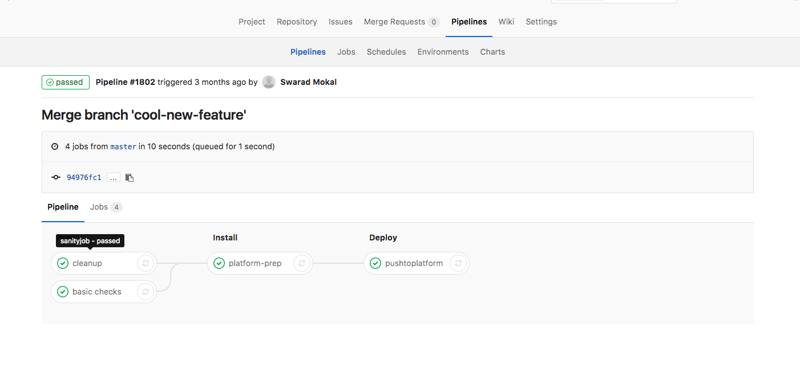Open the Repository menu item
Viewport: 800px width, 376px height.
click(x=297, y=22)
